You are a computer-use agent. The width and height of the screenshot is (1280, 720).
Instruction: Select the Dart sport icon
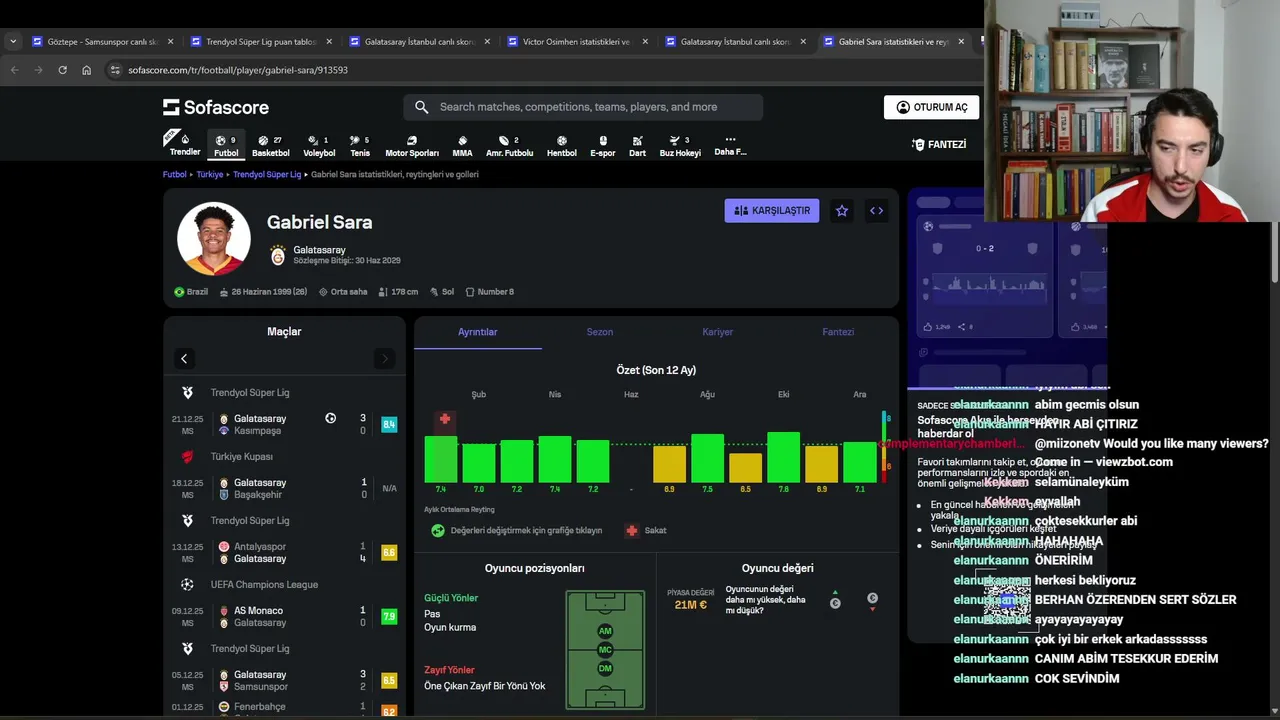(637, 146)
